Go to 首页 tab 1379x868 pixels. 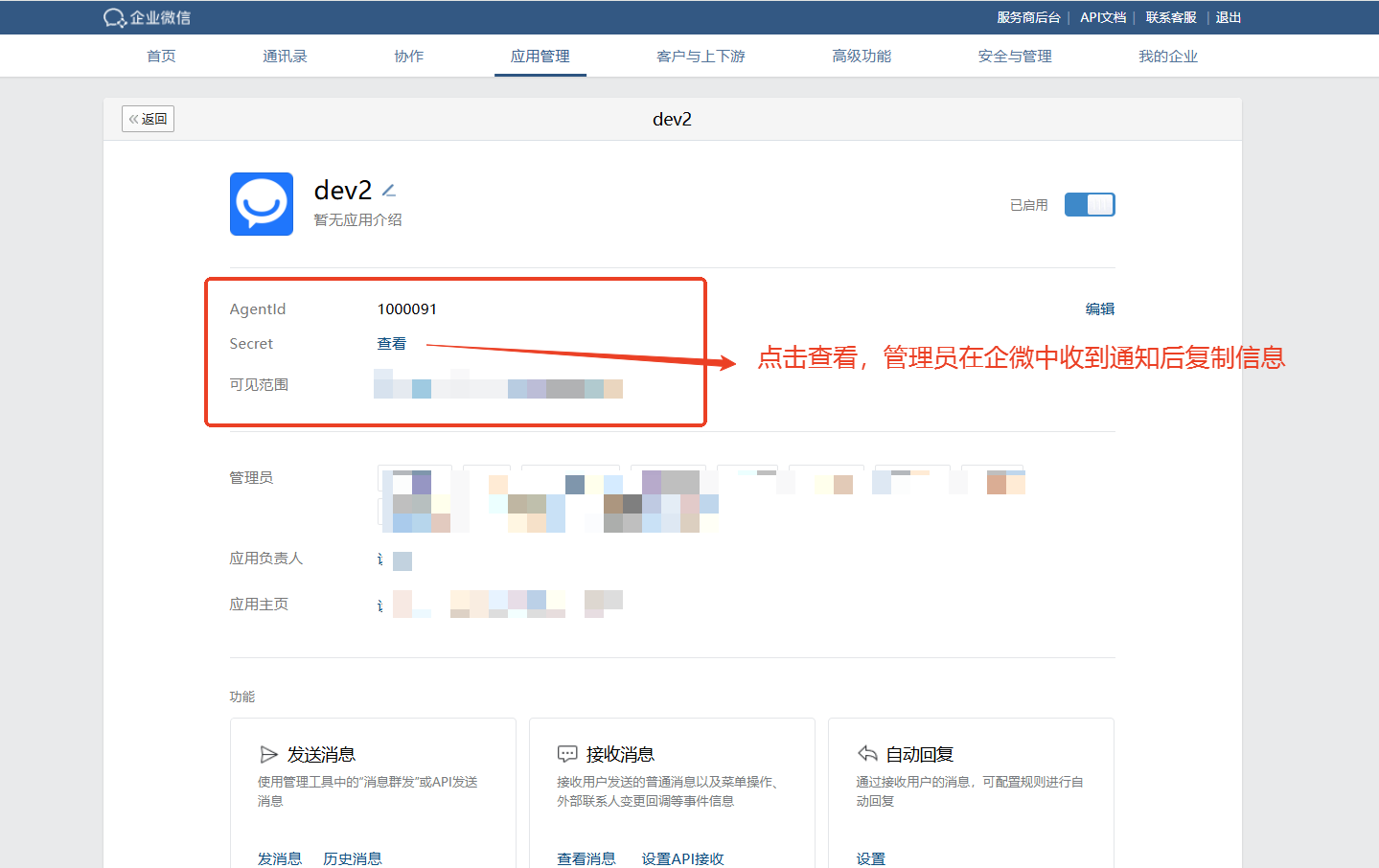pyautogui.click(x=161, y=56)
